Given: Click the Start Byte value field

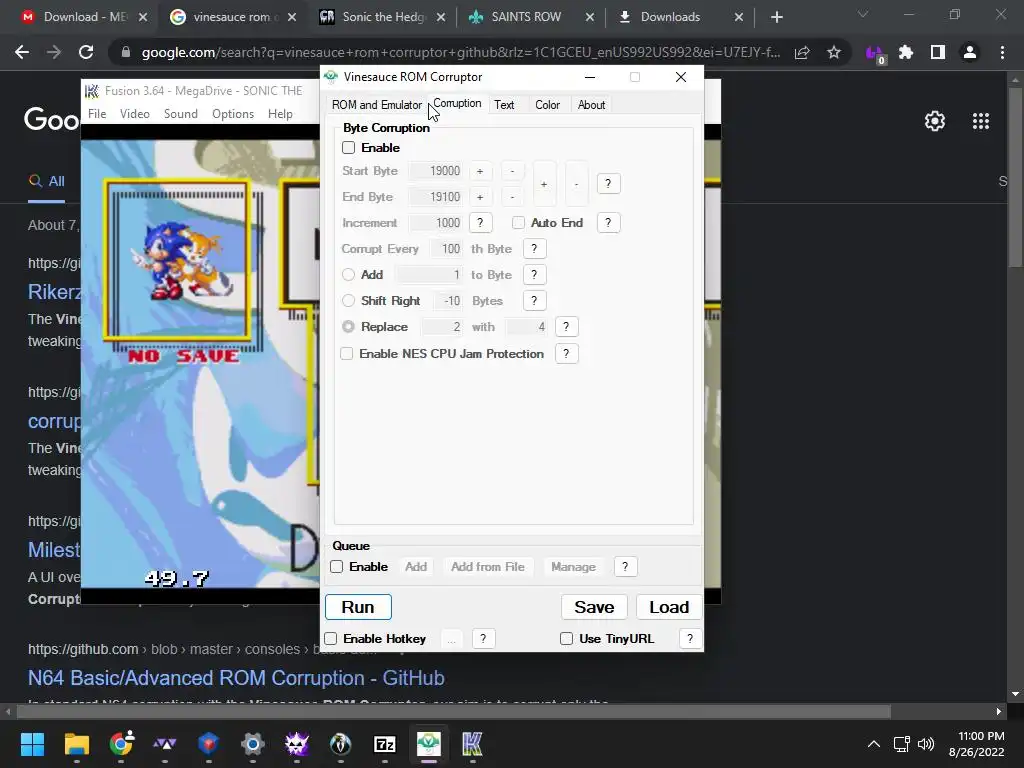Looking at the screenshot, I should point(436,170).
